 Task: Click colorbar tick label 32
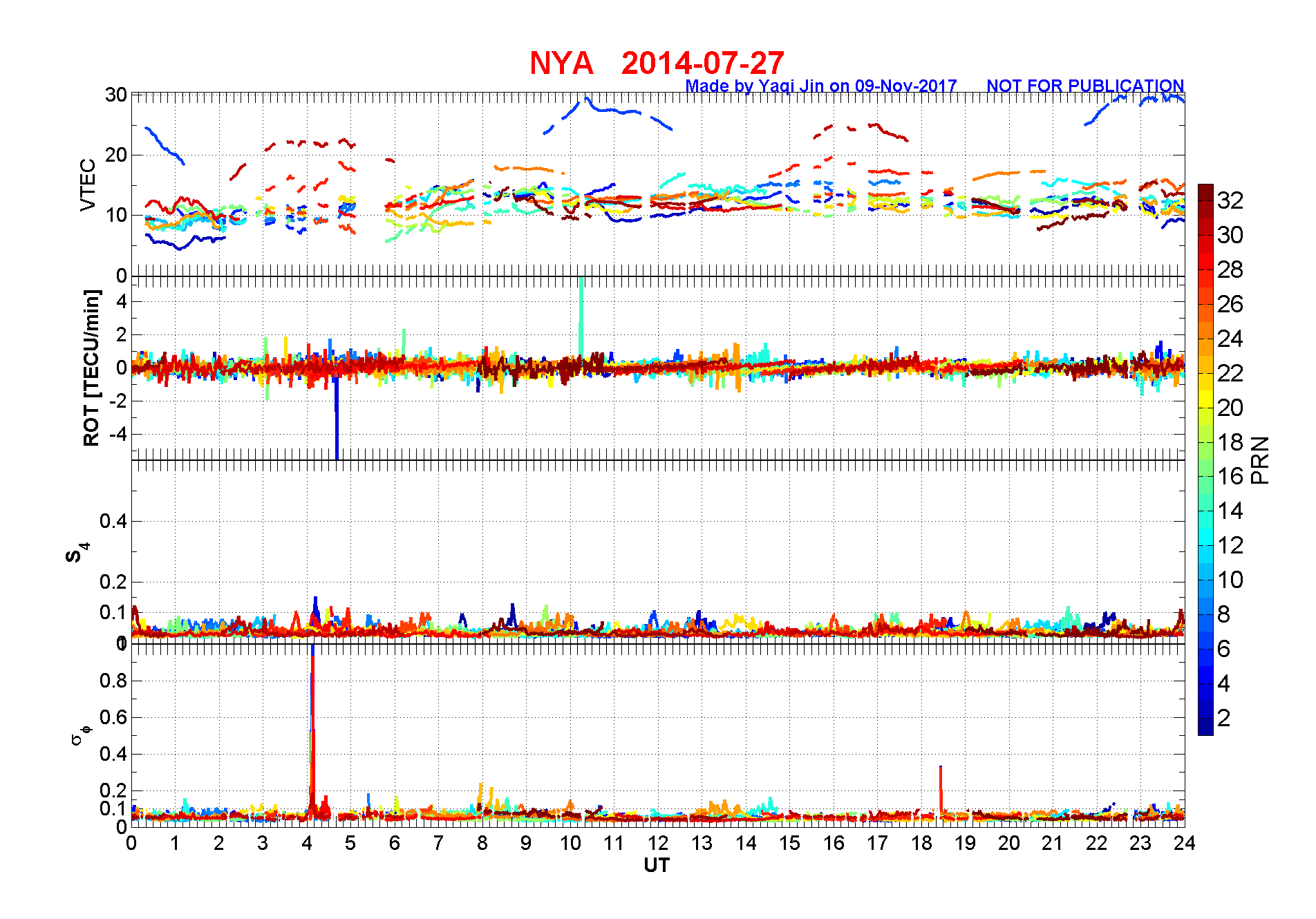pyautogui.click(x=1230, y=200)
